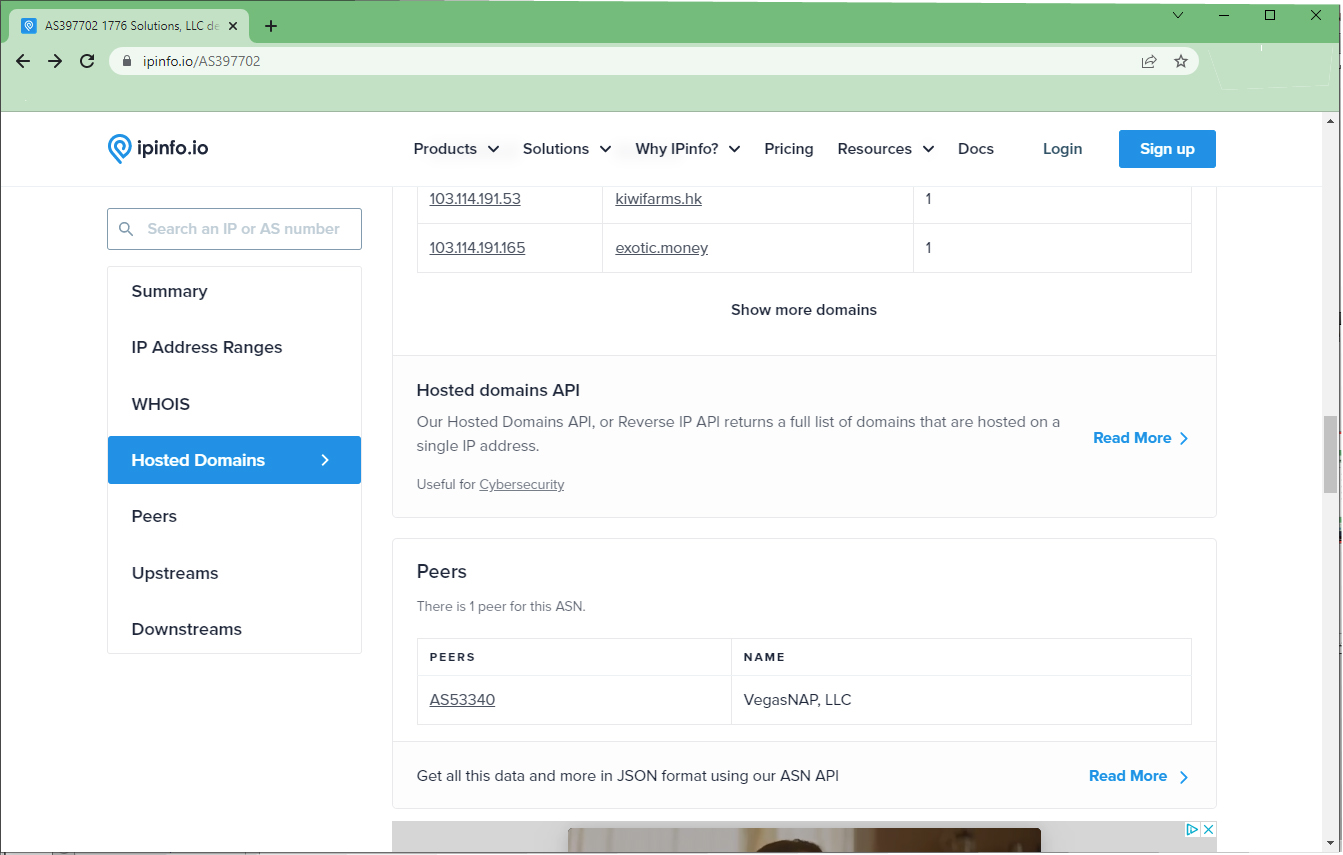Focus the IP or AS search field
Screen dimensions: 1343x855
pyautogui.click(x=234, y=229)
